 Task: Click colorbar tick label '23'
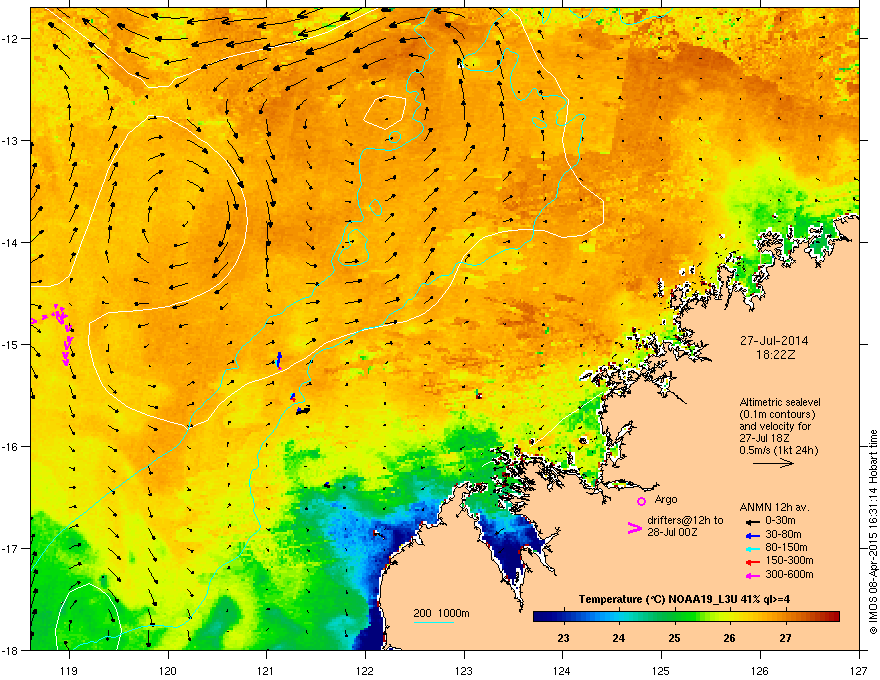563,638
